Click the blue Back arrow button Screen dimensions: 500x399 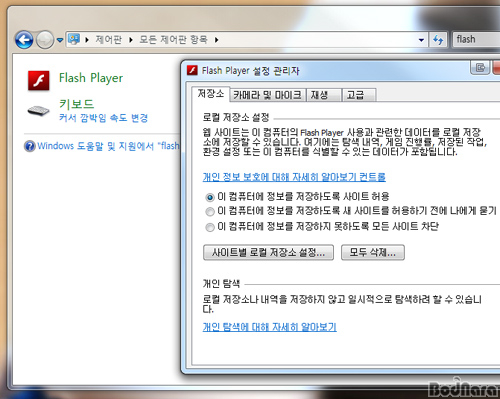point(24,40)
